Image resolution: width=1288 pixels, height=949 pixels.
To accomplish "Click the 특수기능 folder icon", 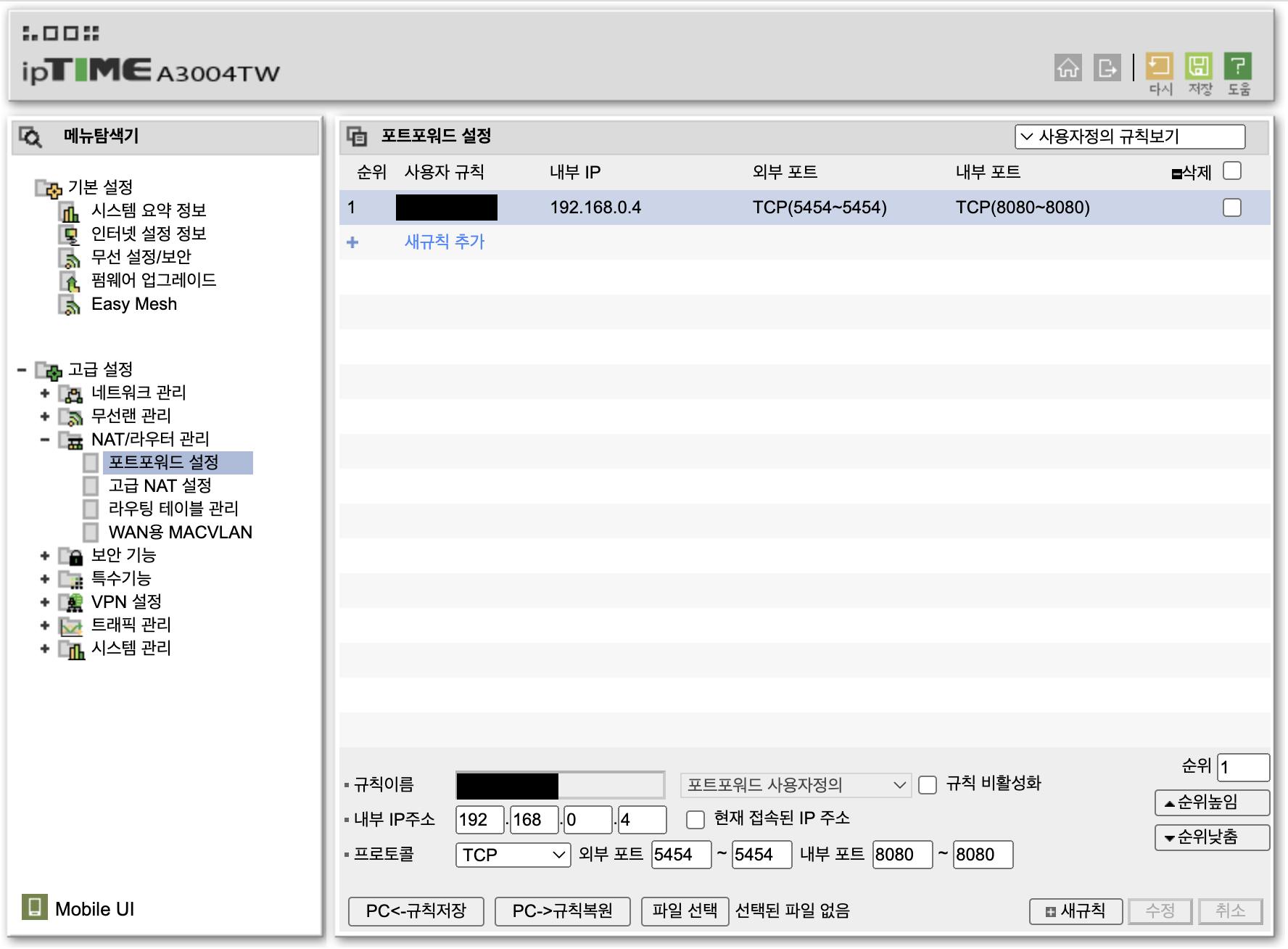I will click(70, 580).
